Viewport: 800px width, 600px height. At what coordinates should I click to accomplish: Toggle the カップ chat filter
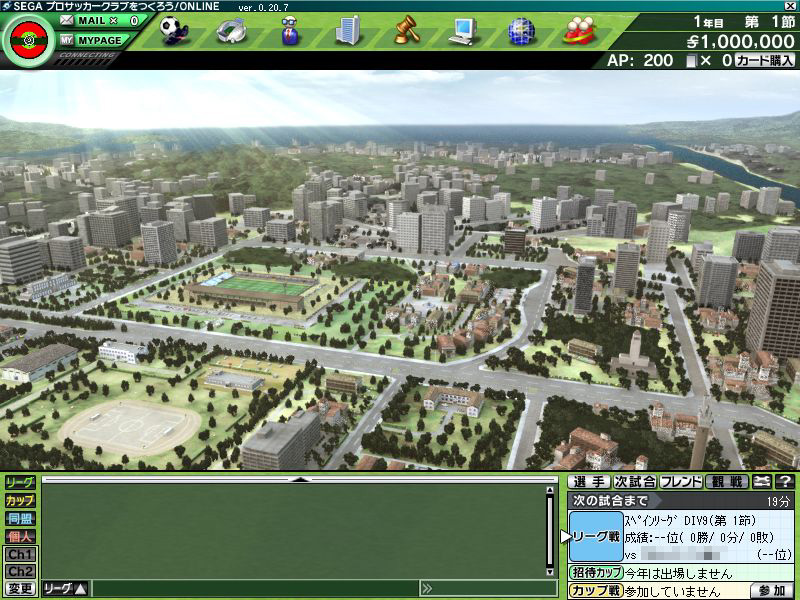click(20, 500)
